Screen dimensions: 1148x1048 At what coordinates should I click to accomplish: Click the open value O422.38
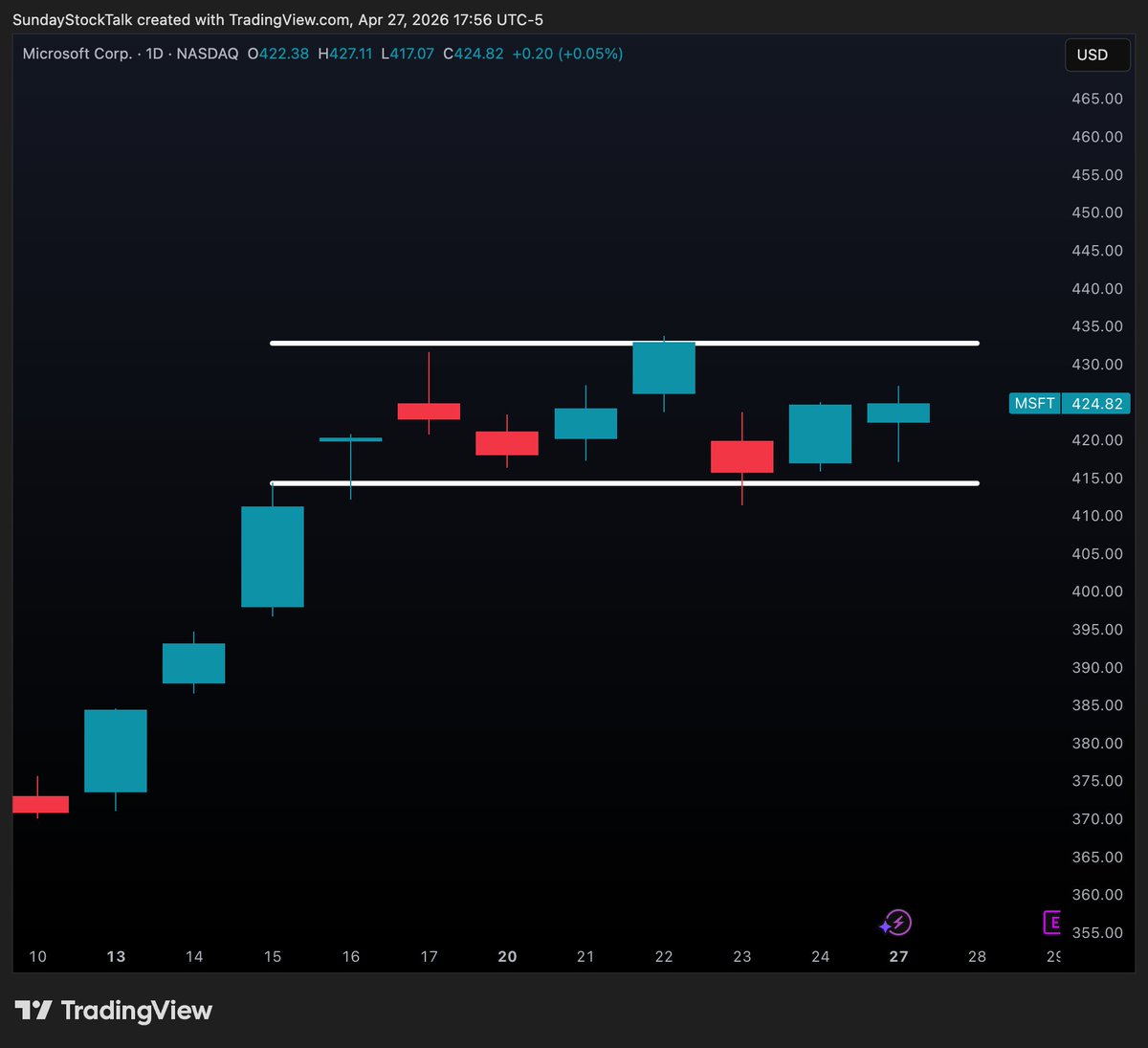(x=277, y=54)
